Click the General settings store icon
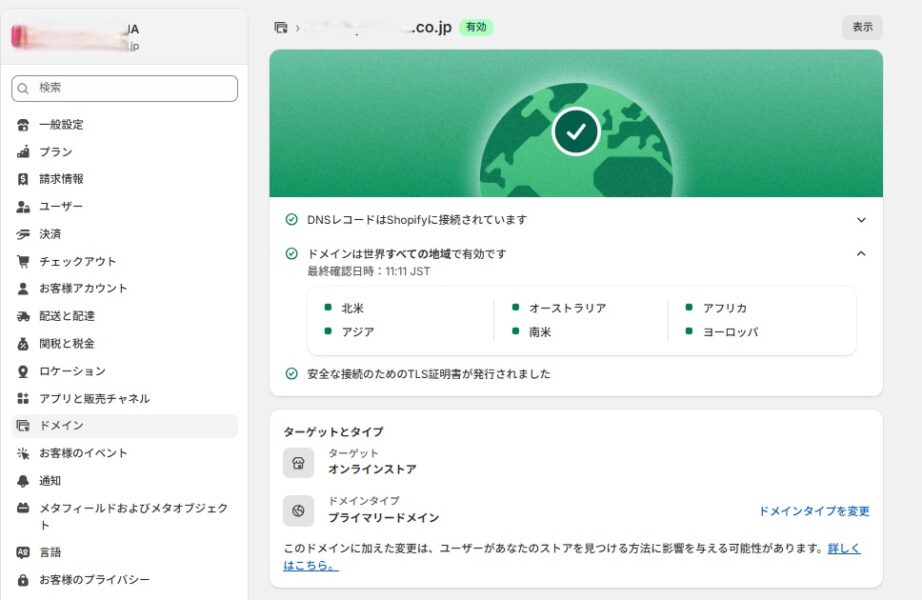Screen dimensions: 922x600 23,125
